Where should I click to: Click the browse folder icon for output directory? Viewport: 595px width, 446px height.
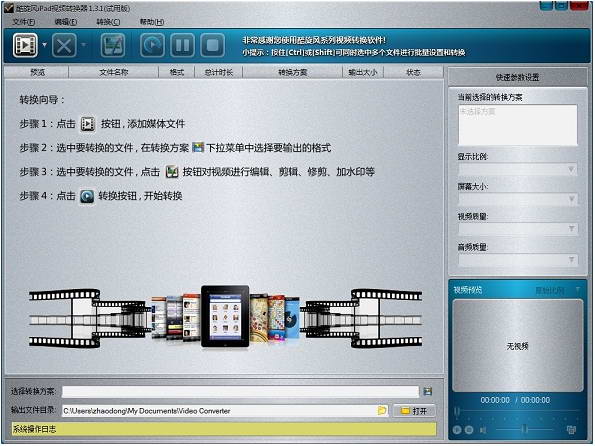(x=382, y=410)
